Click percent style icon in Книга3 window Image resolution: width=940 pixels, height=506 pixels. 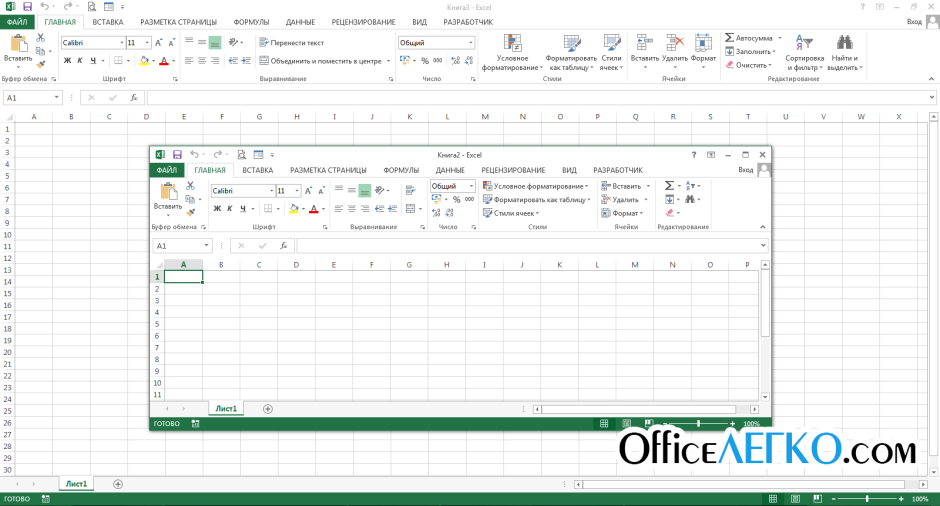(x=424, y=61)
